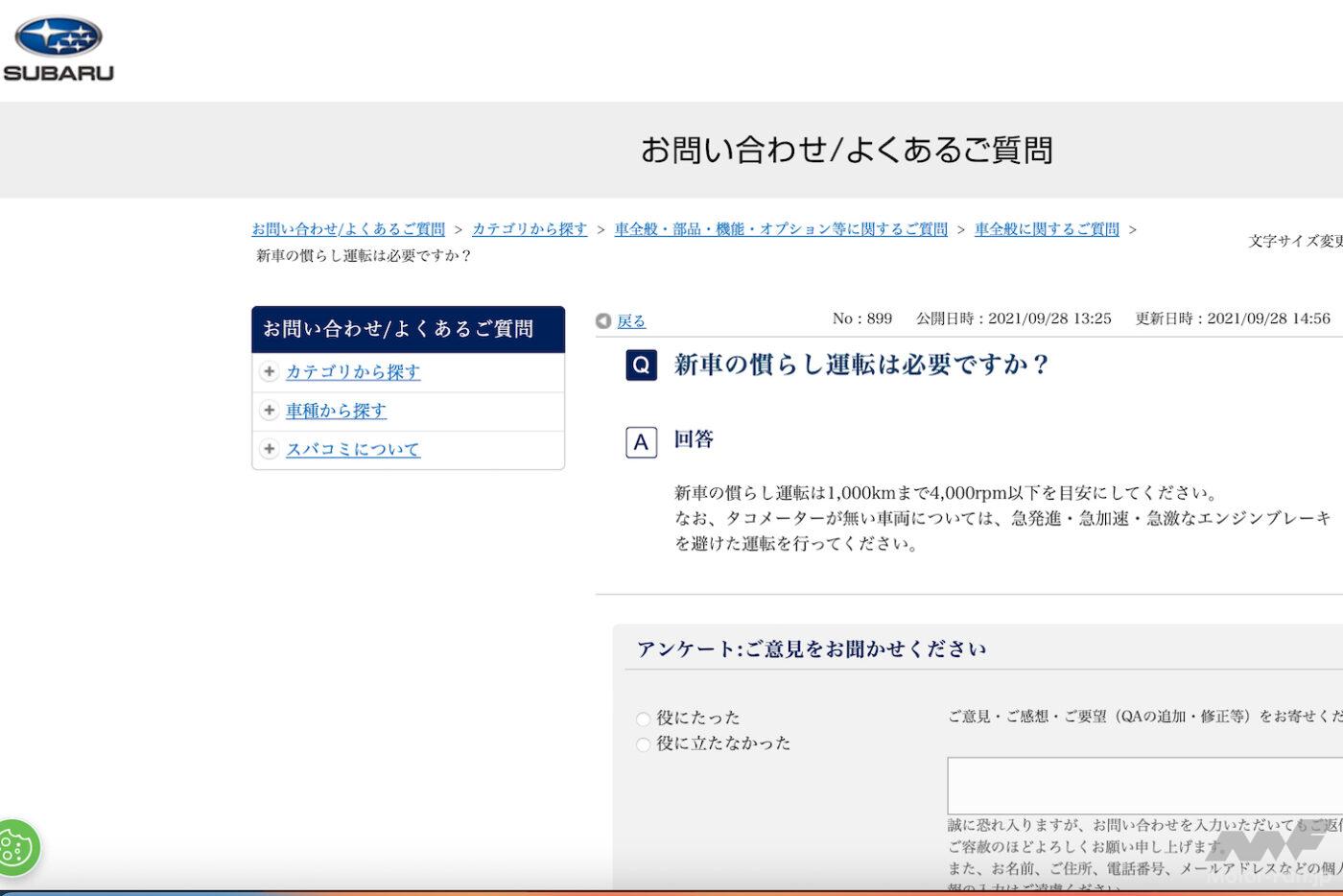Click the back arrow icon beside 戻る
Image resolution: width=1343 pixels, height=896 pixels.
tap(603, 321)
